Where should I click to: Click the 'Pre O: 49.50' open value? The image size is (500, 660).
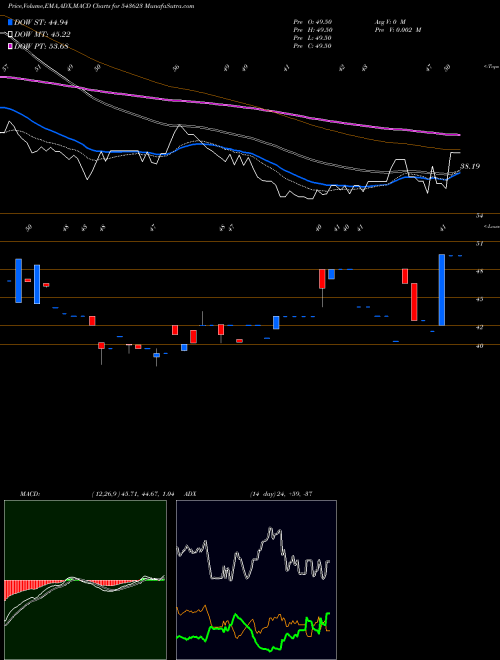(x=313, y=22)
